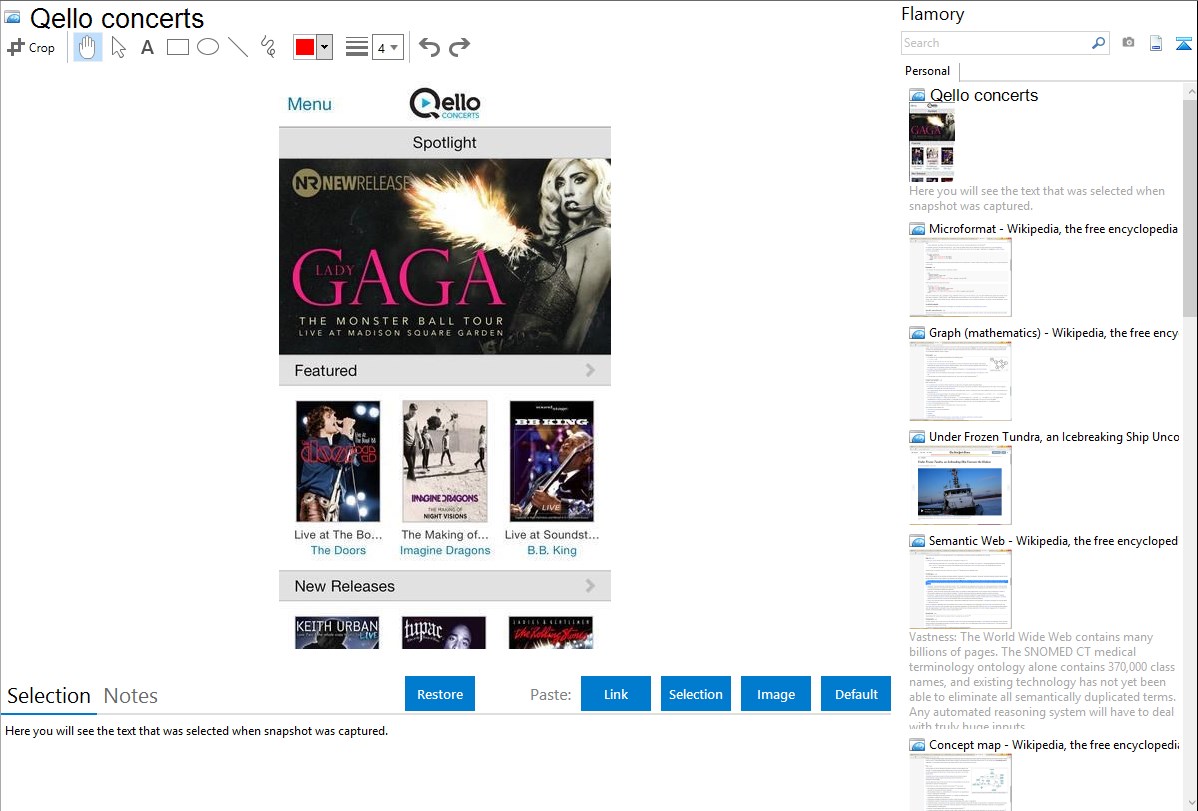Pick the ellipse drawing tool
This screenshot has height=811, width=1198.
click(208, 47)
